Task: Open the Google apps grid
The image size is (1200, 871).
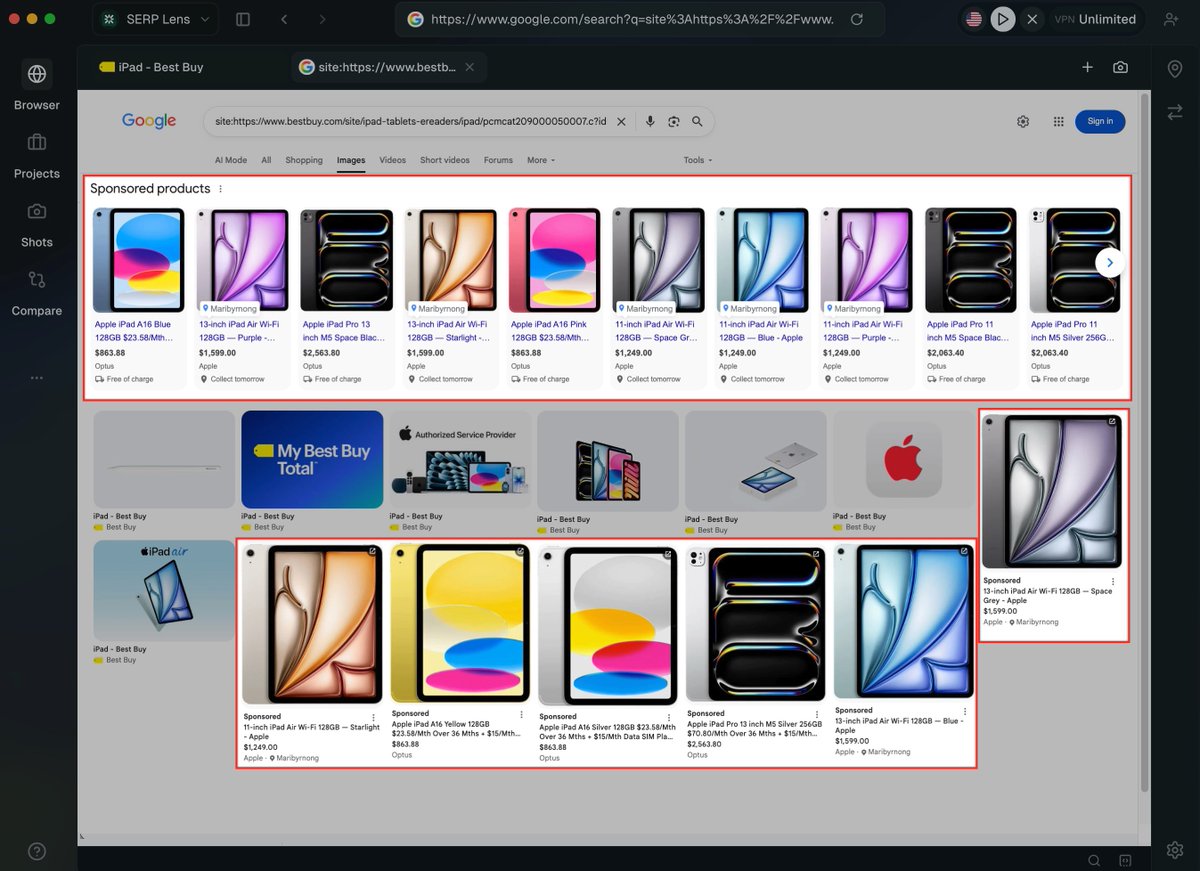Action: coord(1059,121)
